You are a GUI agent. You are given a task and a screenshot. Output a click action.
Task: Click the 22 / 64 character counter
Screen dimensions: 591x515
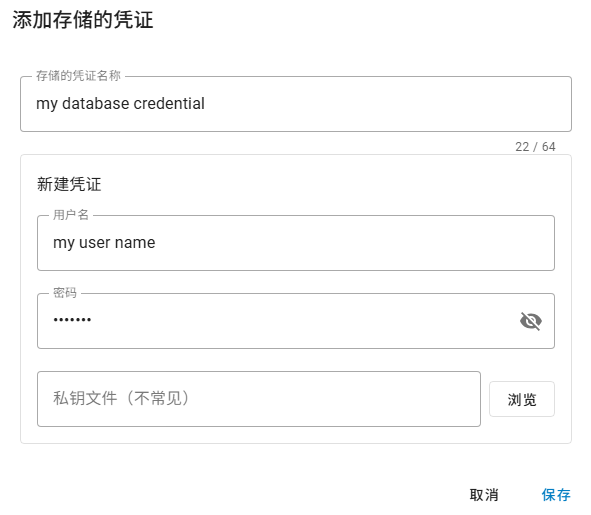535,147
